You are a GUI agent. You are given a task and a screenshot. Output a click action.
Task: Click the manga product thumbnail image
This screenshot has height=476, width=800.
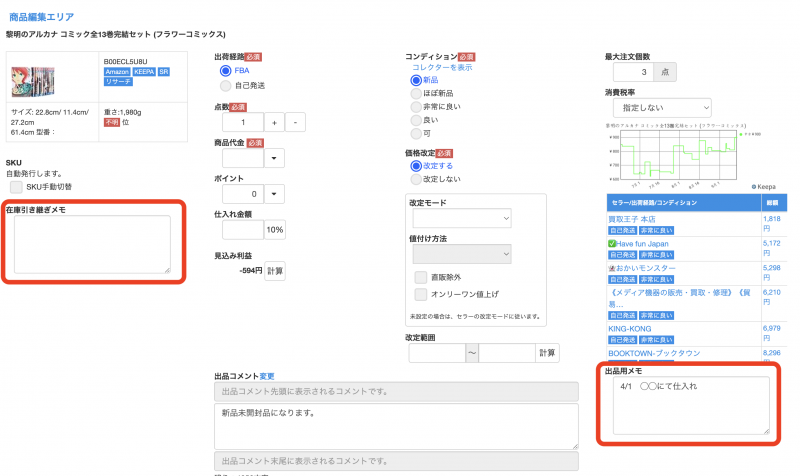[33, 82]
